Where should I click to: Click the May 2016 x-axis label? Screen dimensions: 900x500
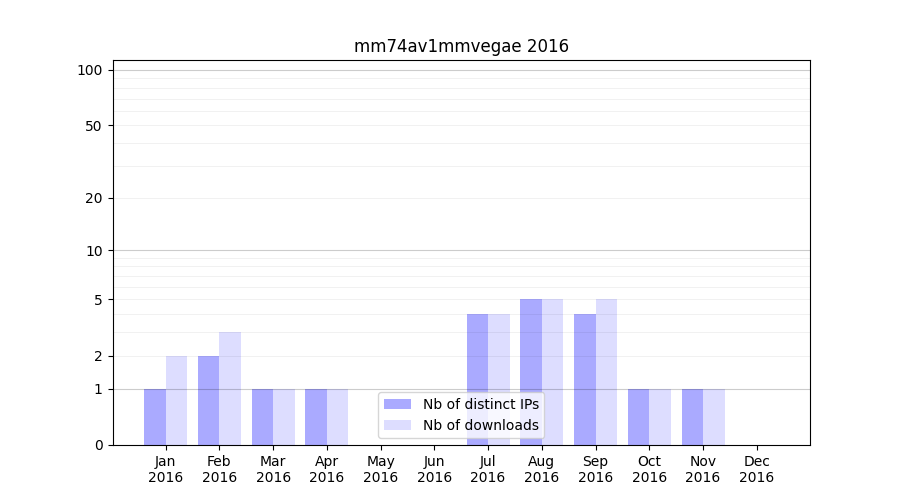pos(380,469)
